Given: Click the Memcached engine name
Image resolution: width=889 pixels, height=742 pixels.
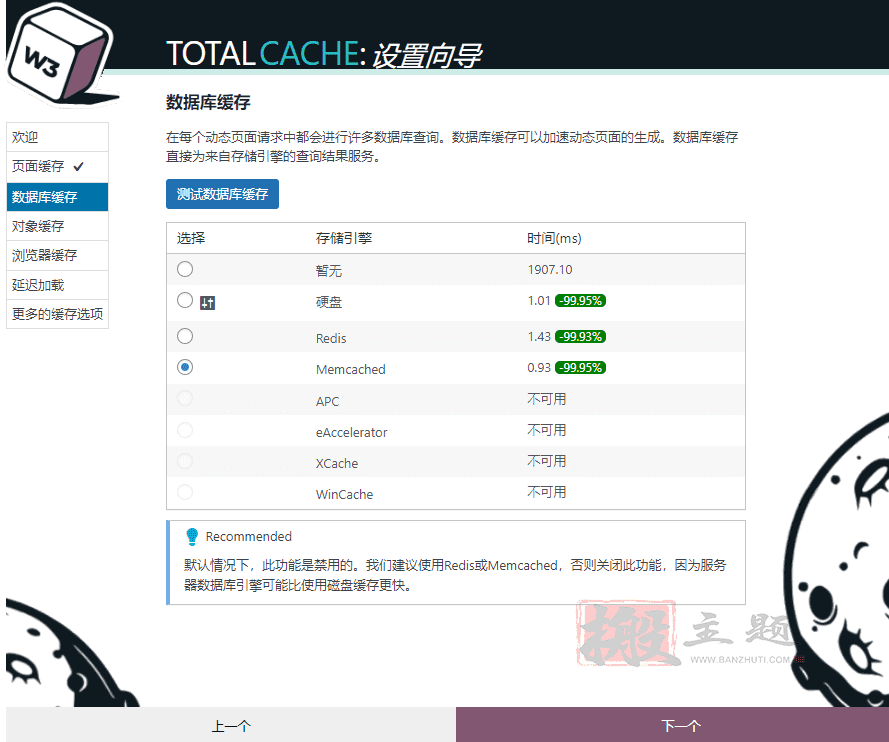Looking at the screenshot, I should 350,370.
